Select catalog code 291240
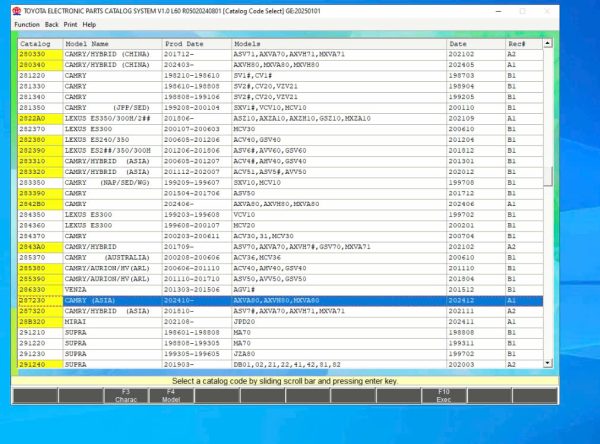Image resolution: width=600 pixels, height=444 pixels. pyautogui.click(x=40, y=364)
